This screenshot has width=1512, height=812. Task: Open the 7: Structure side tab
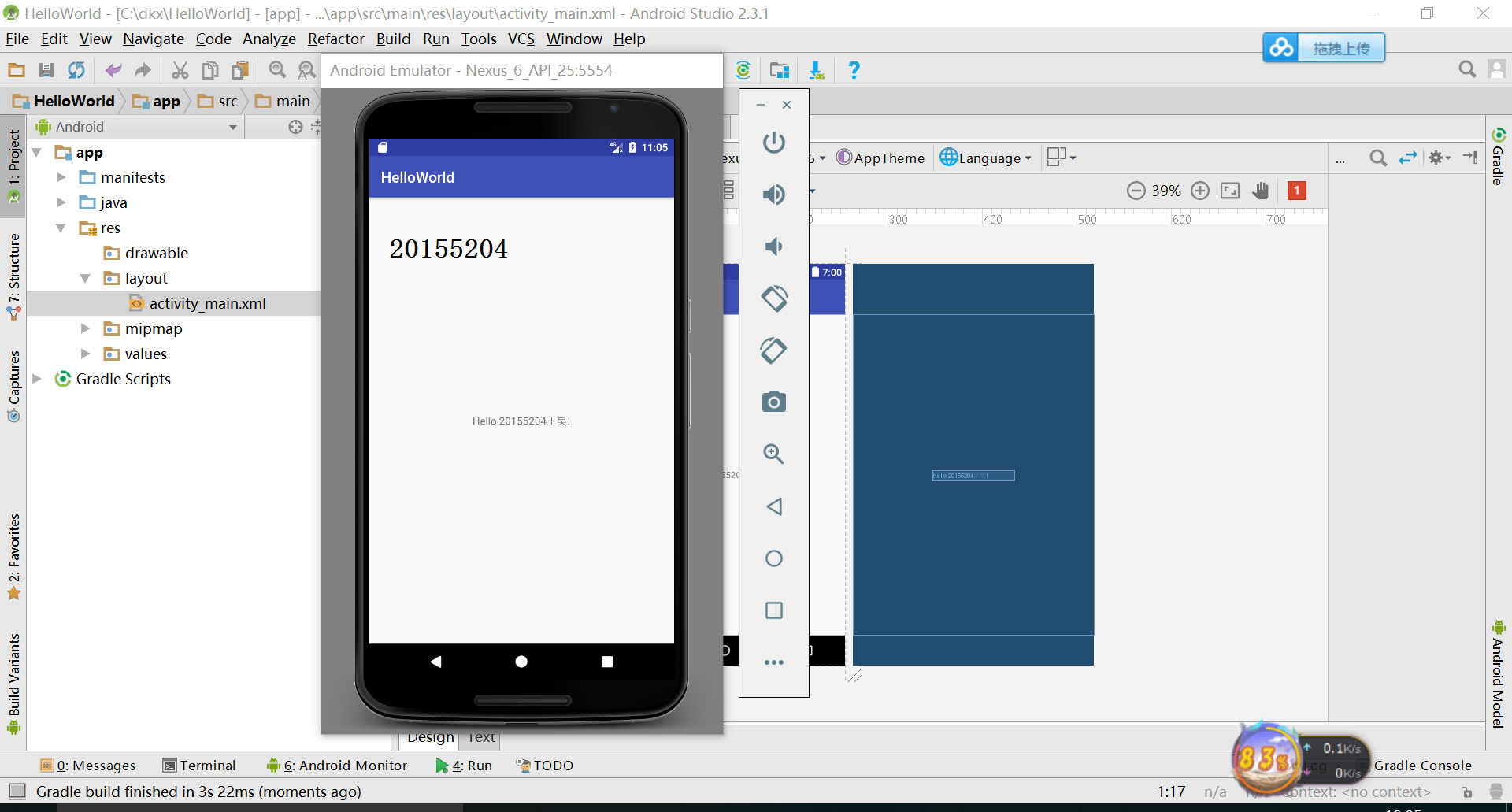coord(13,276)
